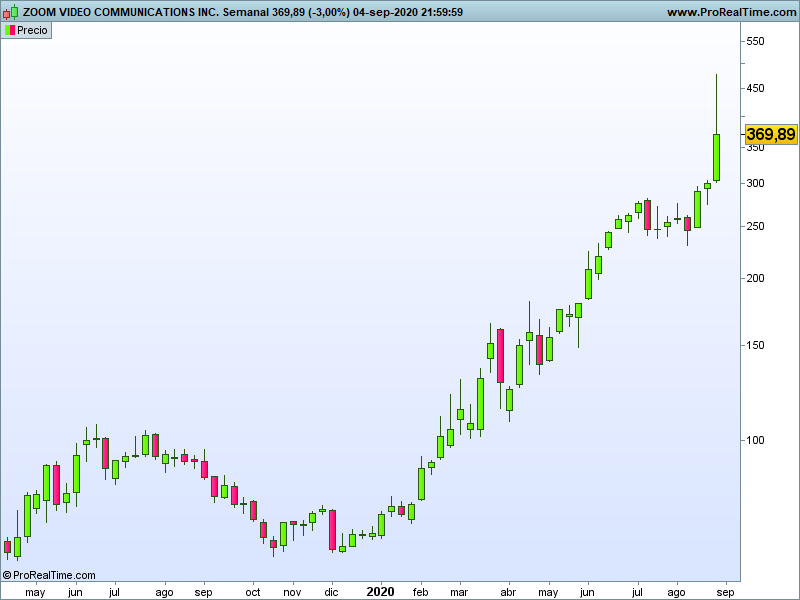The image size is (800, 600).
Task: Click the 450 price axis label
Action: tap(755, 89)
